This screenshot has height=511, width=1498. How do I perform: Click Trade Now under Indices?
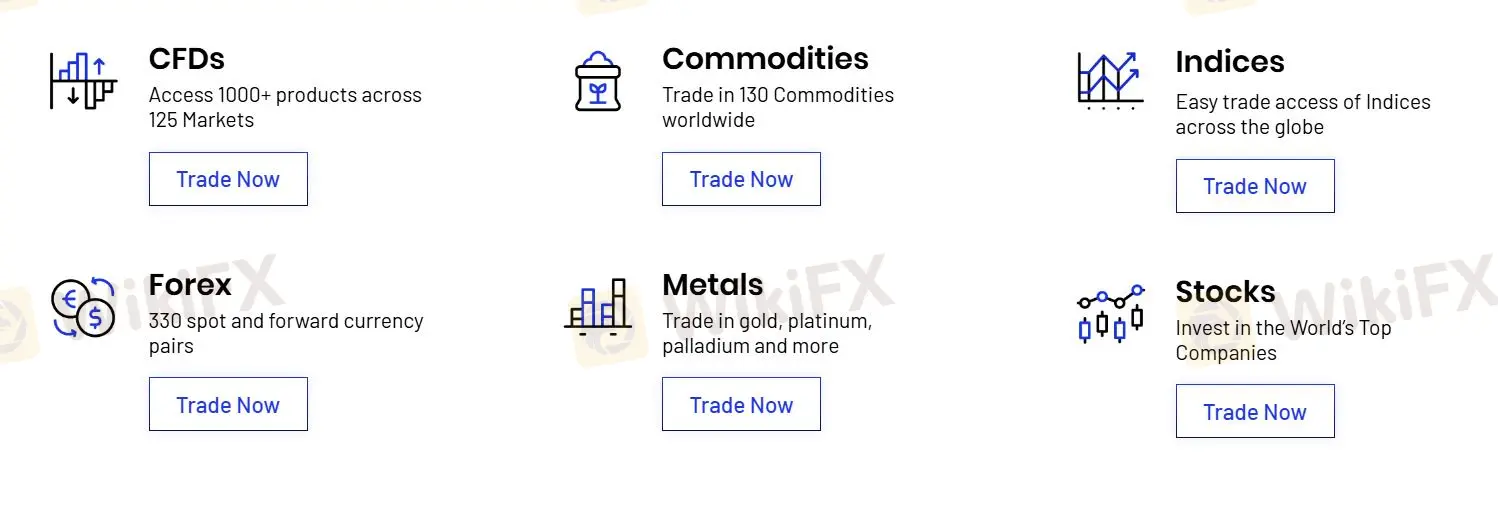click(x=1255, y=186)
